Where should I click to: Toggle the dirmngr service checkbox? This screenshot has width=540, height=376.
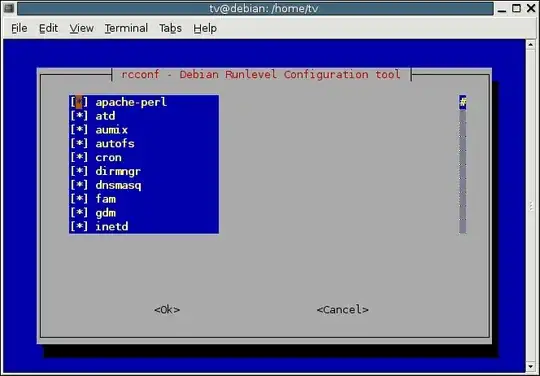point(79,171)
